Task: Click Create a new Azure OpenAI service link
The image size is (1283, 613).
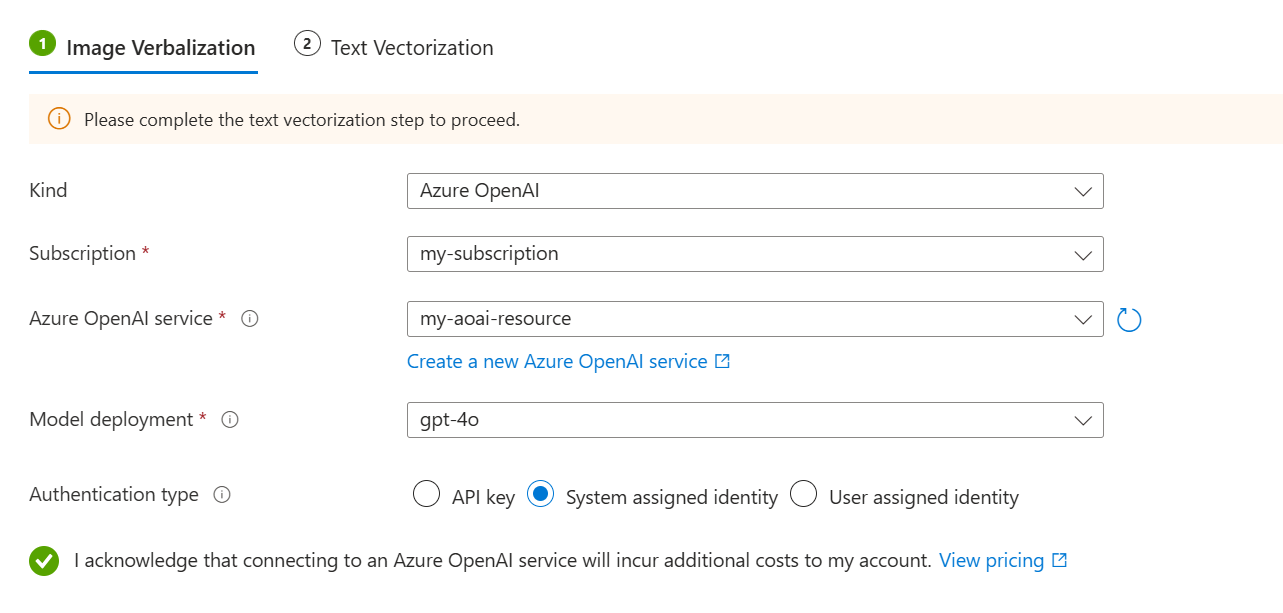Action: [x=557, y=362]
